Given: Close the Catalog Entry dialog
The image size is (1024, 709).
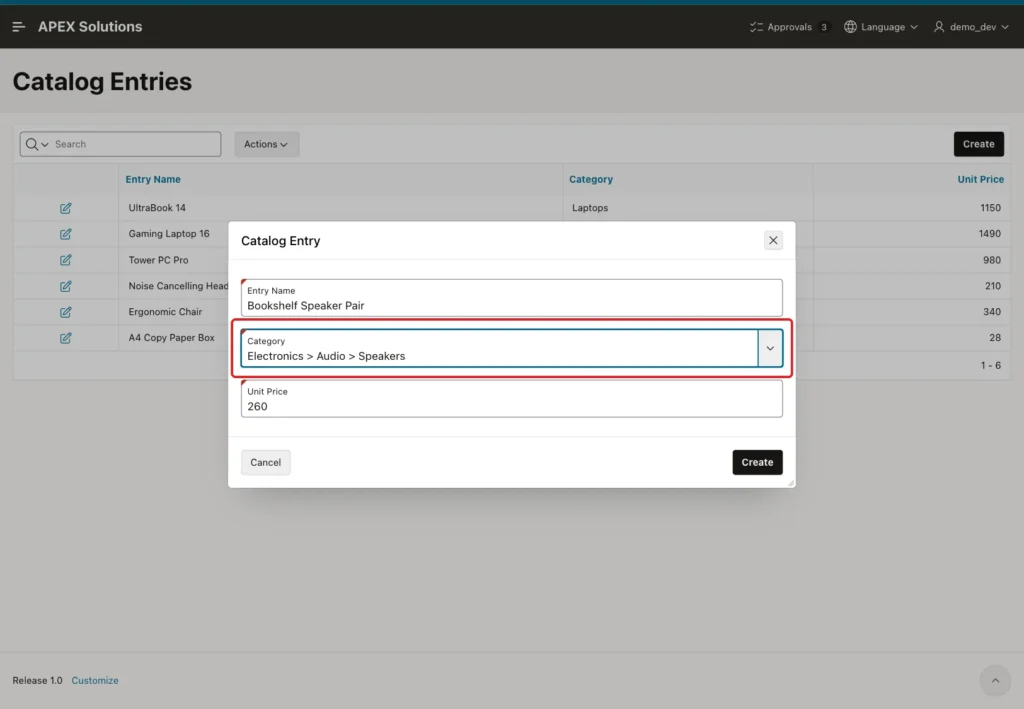Looking at the screenshot, I should [x=773, y=240].
